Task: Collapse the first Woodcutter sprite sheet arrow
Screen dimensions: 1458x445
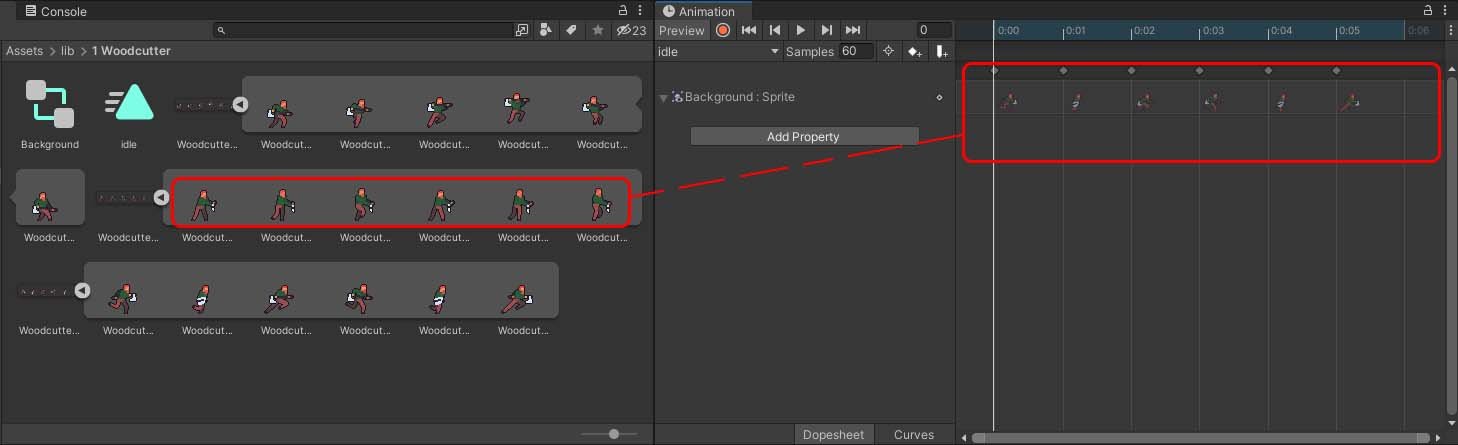Action: [x=240, y=104]
